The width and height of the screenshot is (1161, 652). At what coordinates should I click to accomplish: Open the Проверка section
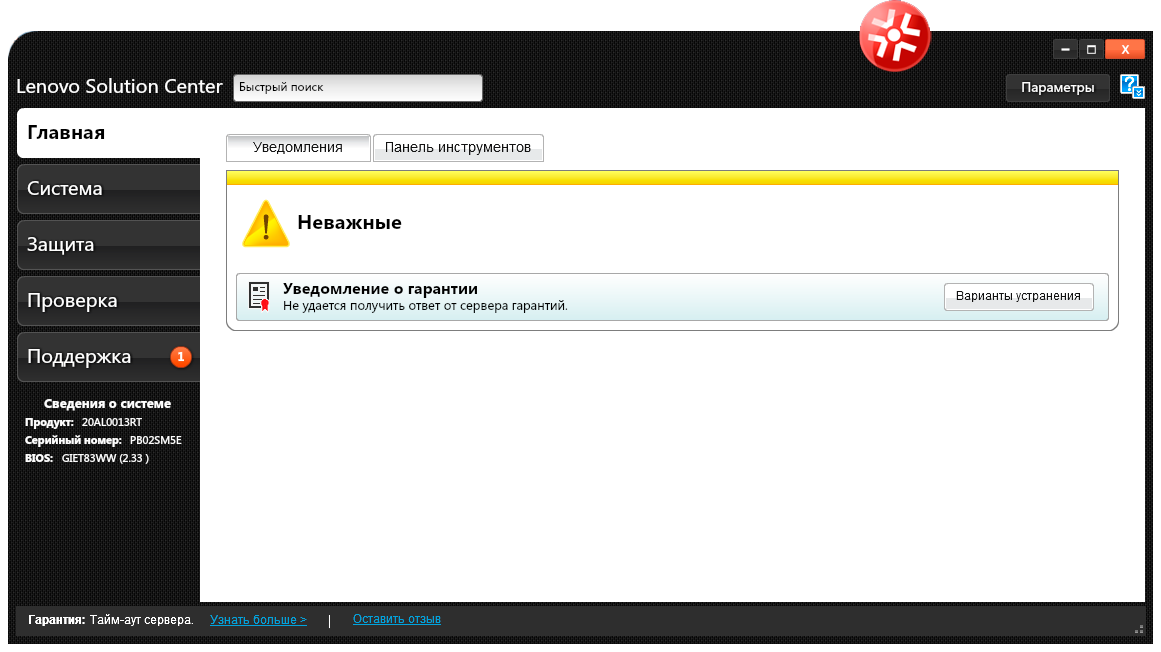(108, 300)
